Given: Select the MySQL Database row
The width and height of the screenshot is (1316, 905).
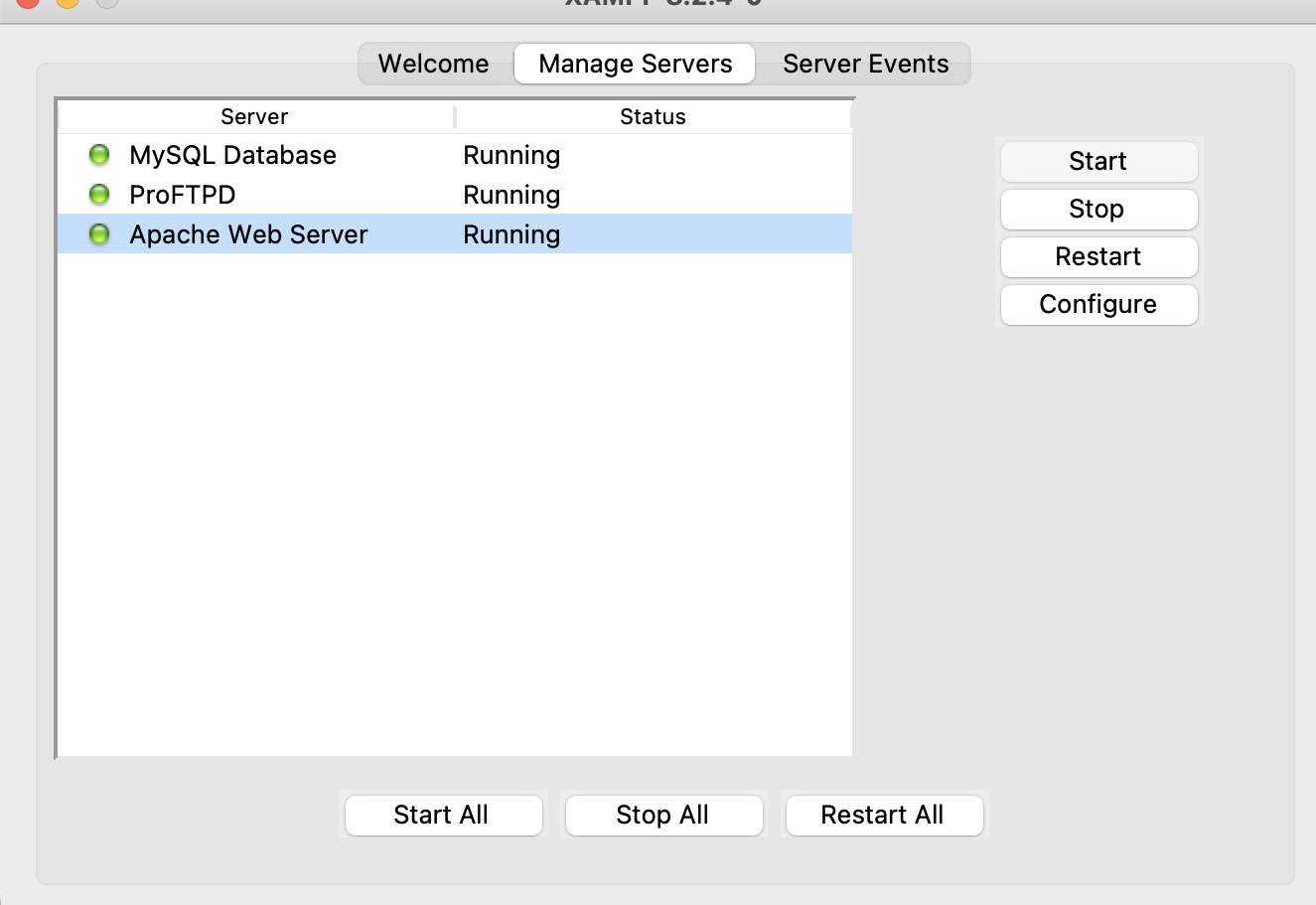Looking at the screenshot, I should click(455, 155).
